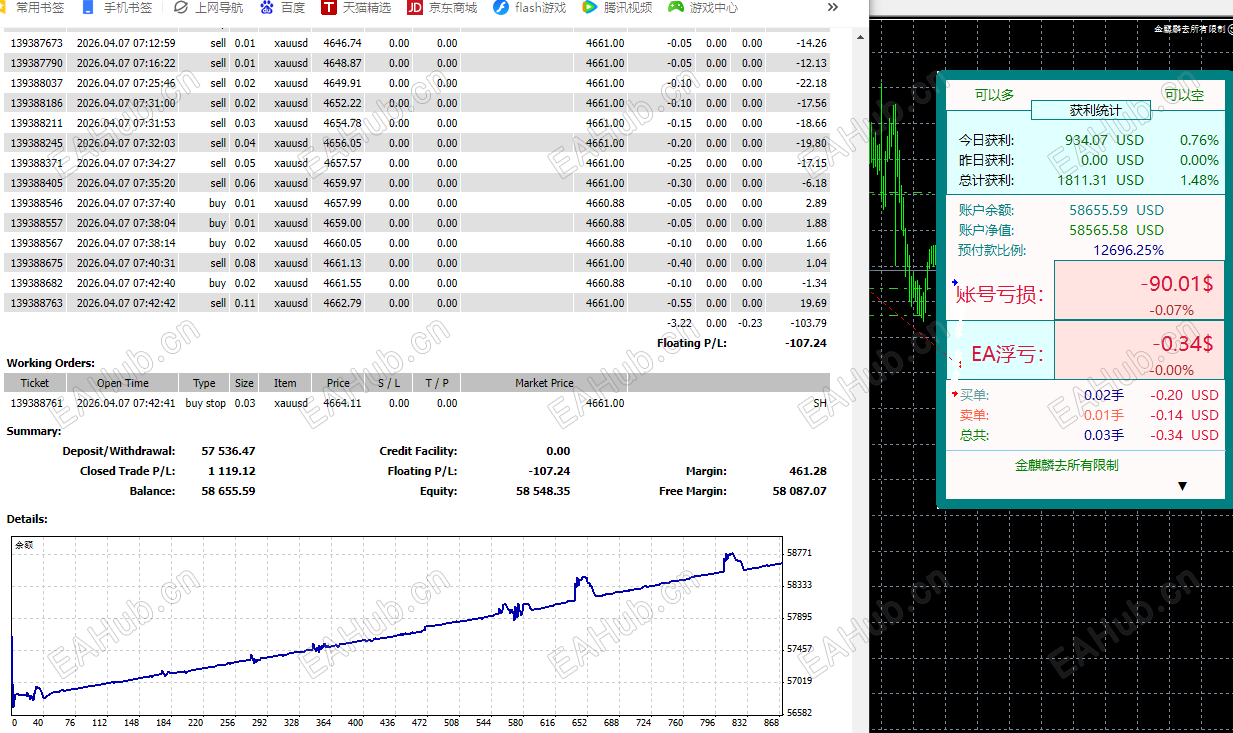Toggle the 可以空 allow-short option
This screenshot has height=733, width=1233.
tap(1183, 95)
